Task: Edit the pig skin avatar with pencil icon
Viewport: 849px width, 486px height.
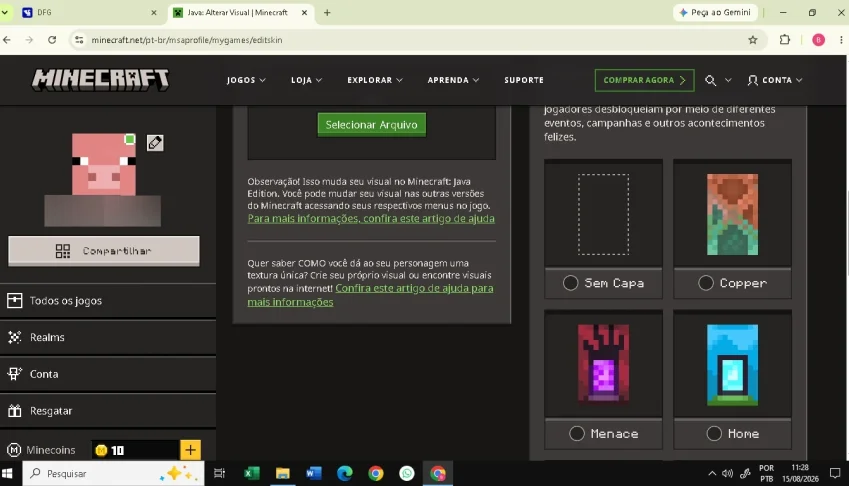Action: point(155,143)
